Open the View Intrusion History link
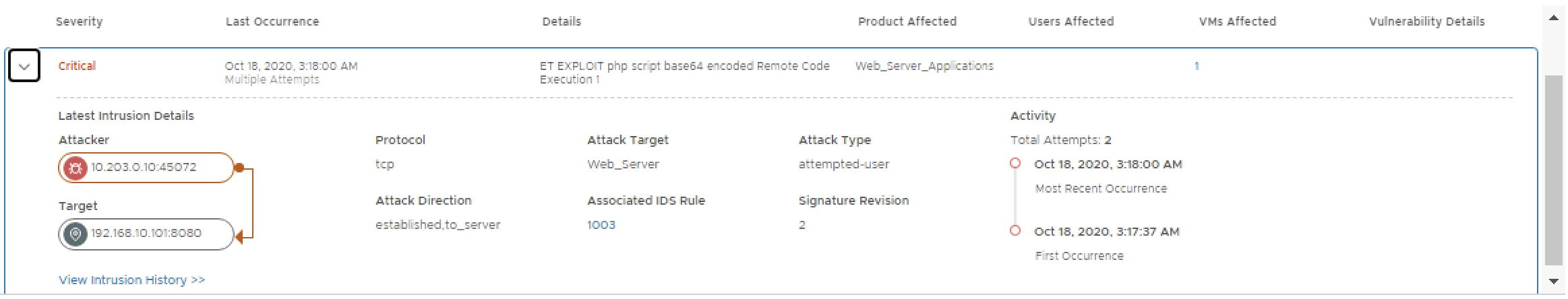 (x=131, y=280)
